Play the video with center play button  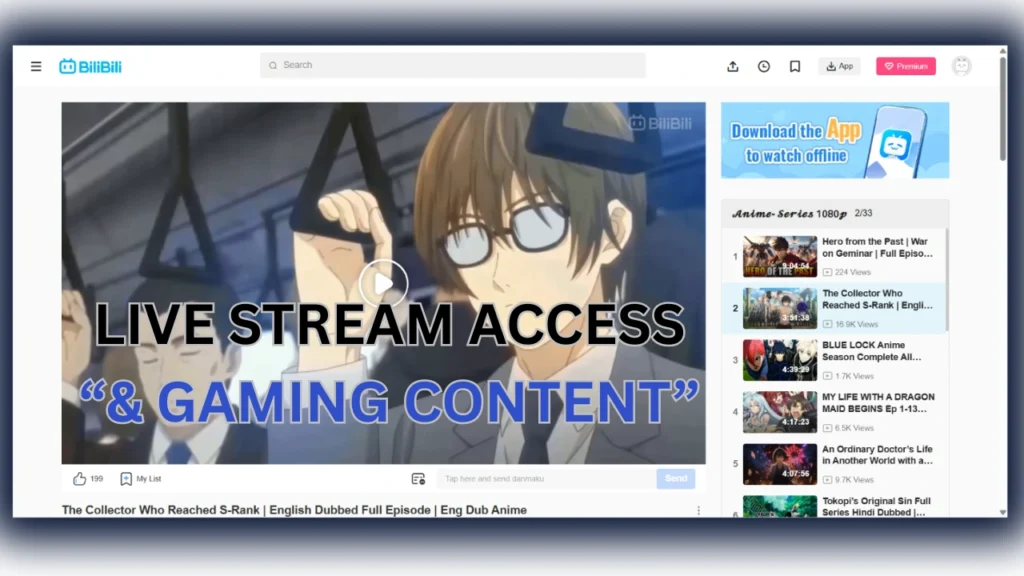(x=384, y=283)
